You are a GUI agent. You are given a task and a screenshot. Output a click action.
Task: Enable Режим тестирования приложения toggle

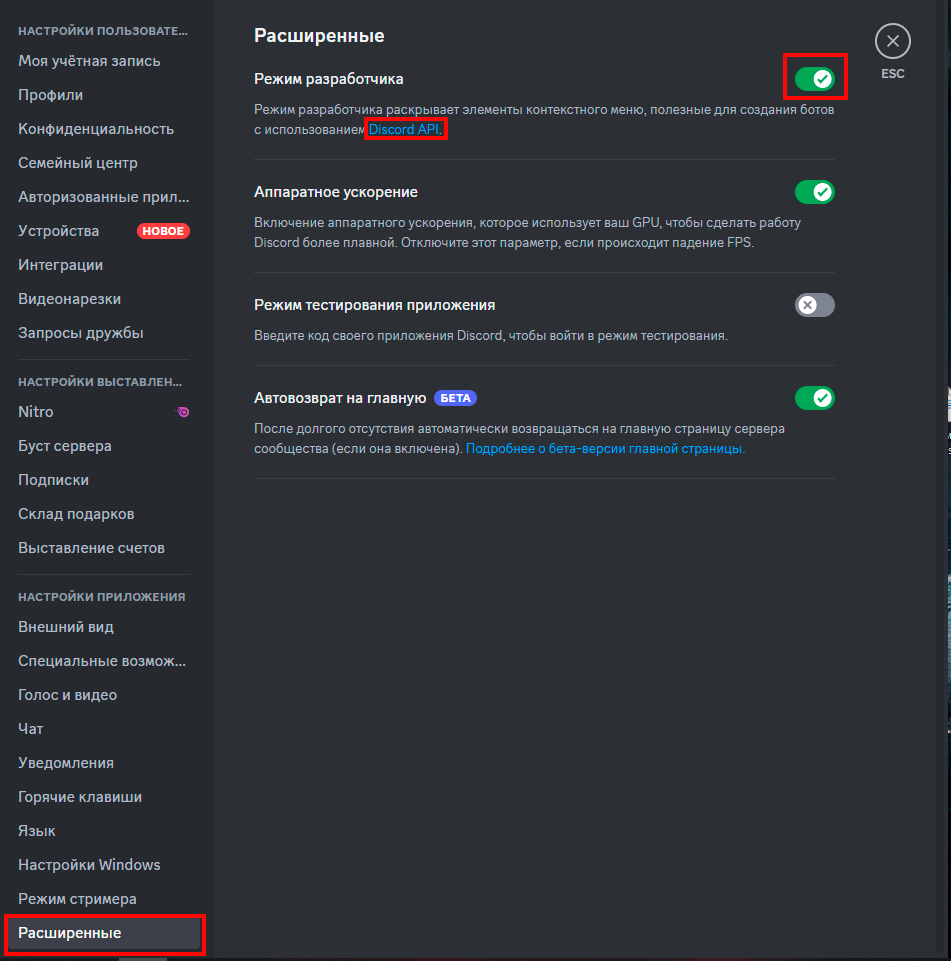point(814,305)
